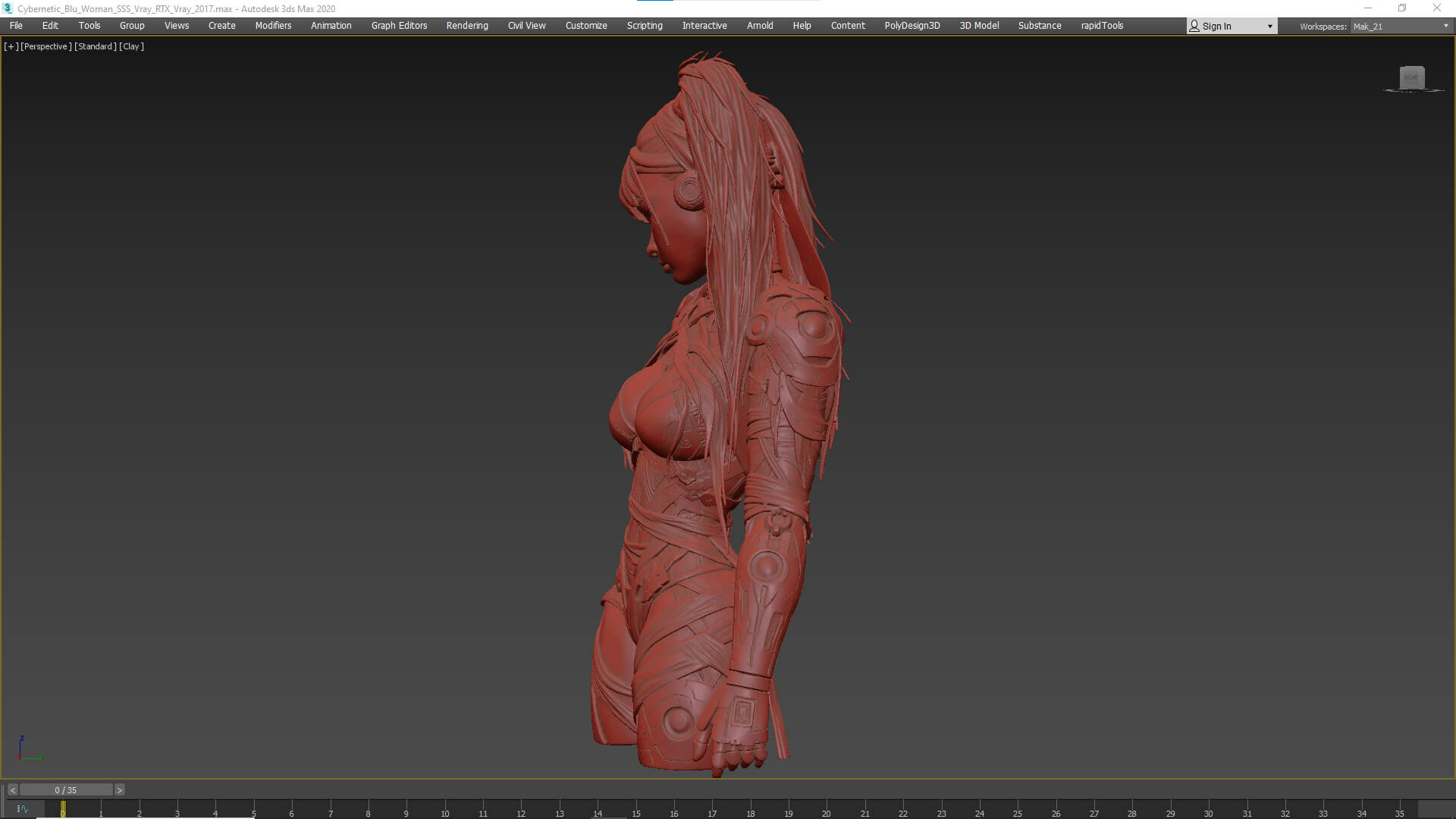Open the Help menu

coord(802,26)
